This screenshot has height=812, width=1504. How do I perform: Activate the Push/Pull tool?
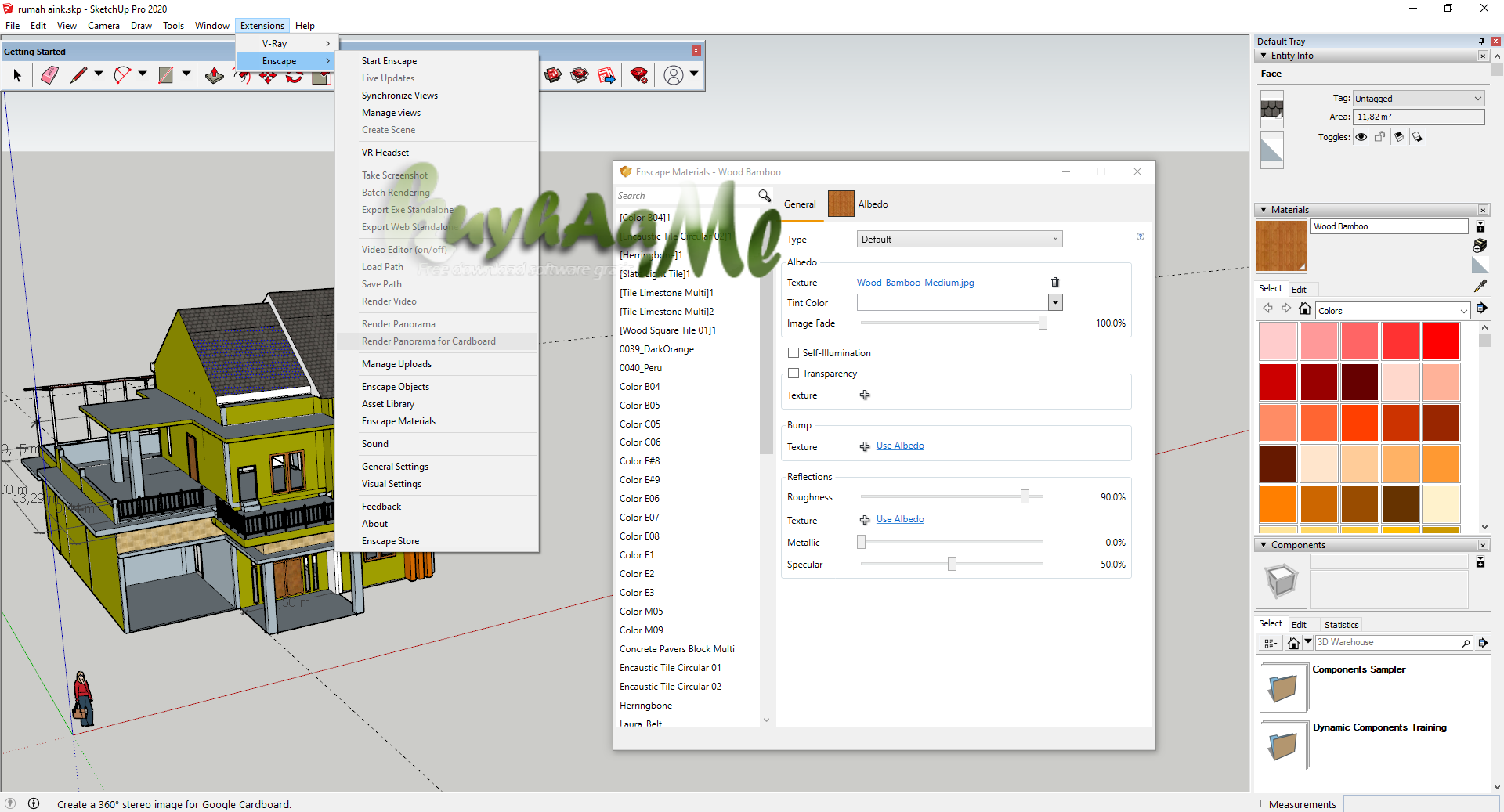point(214,75)
